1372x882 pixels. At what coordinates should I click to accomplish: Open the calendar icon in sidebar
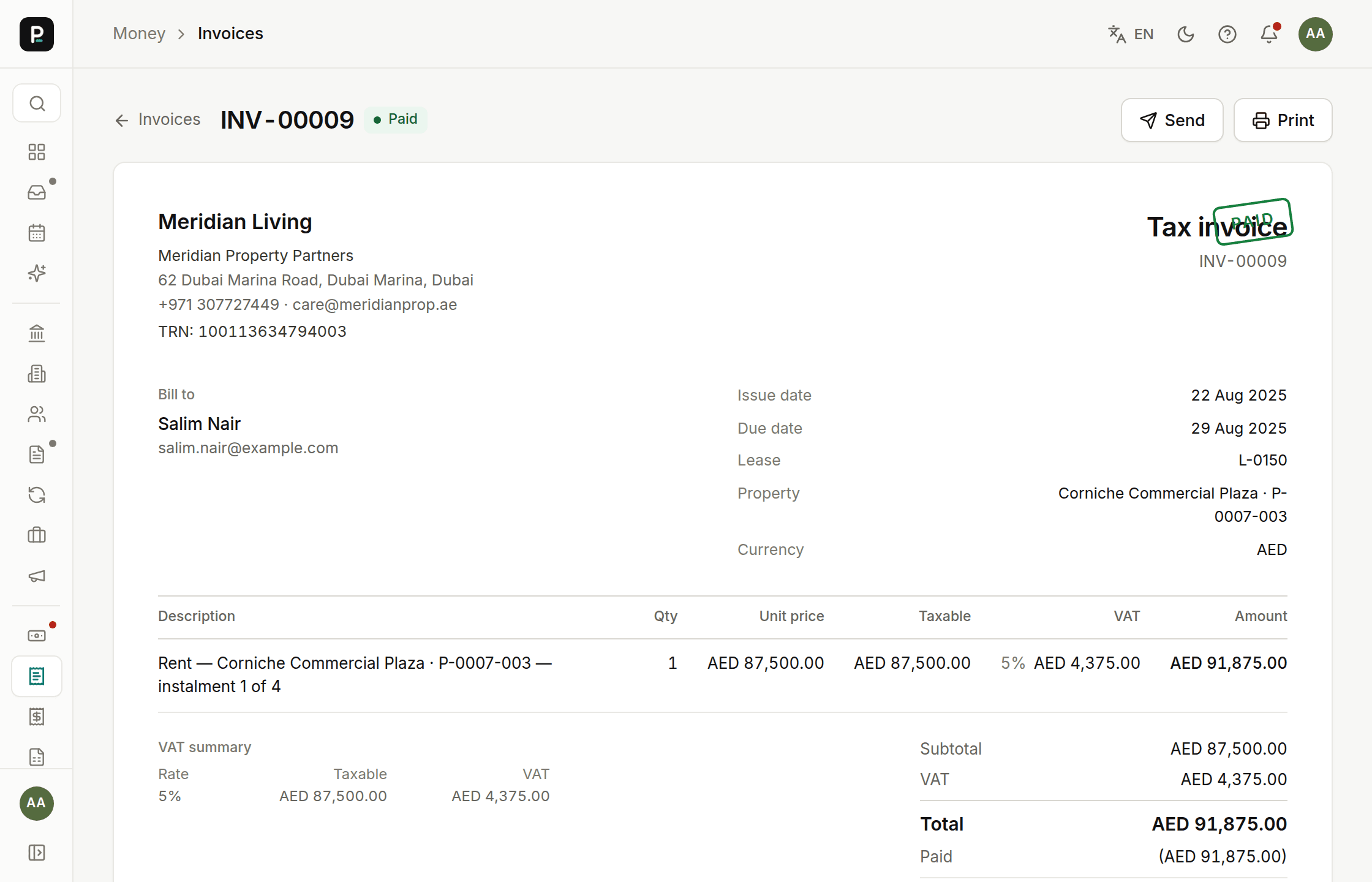click(x=37, y=233)
